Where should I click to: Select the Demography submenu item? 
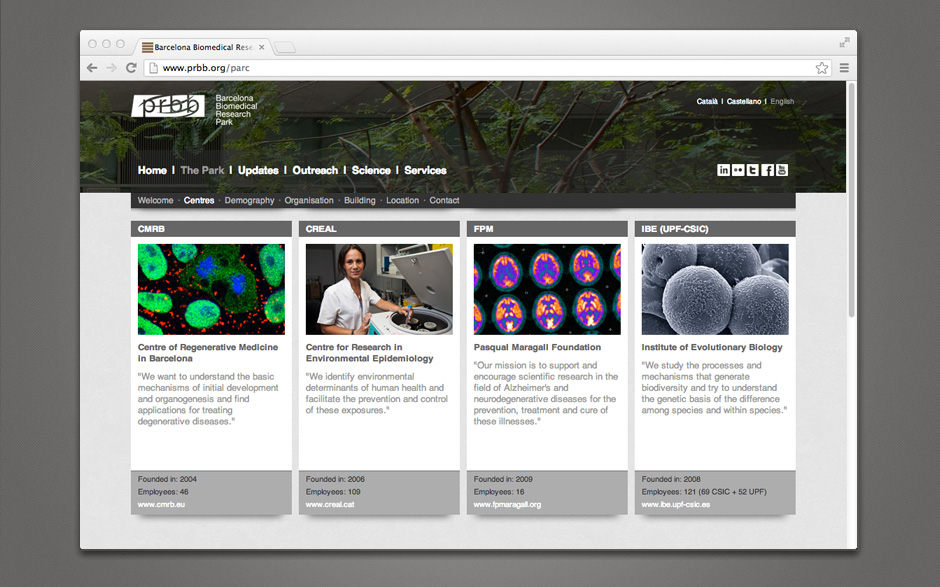pyautogui.click(x=249, y=201)
